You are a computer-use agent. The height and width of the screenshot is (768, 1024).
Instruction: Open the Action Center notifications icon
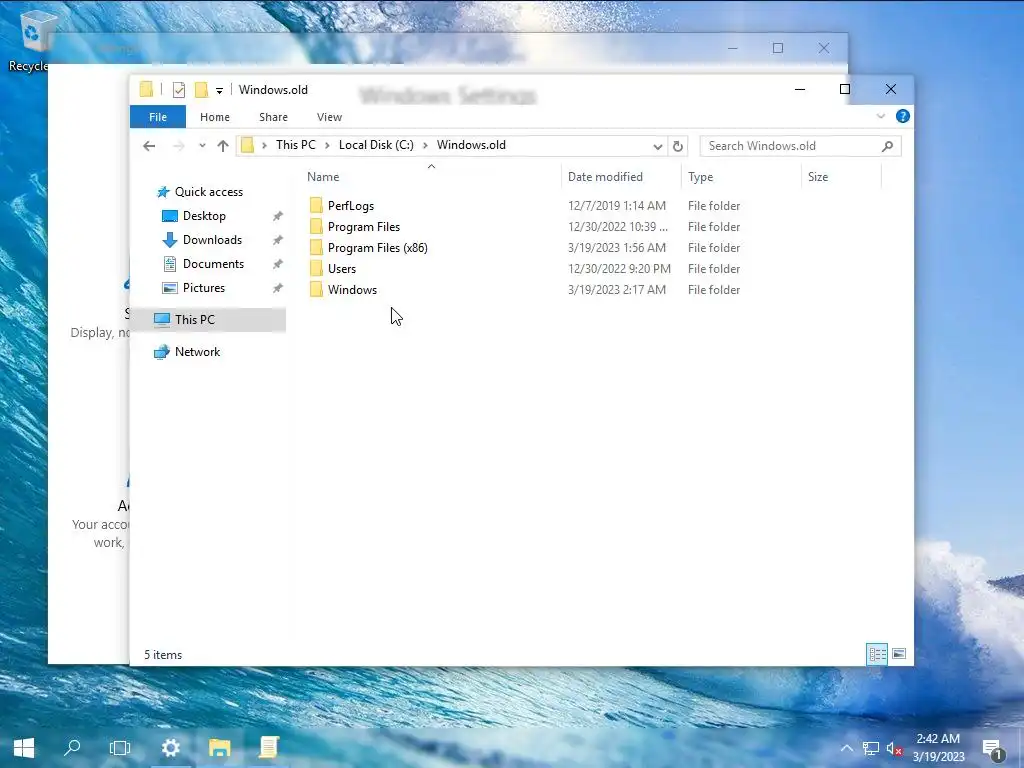tap(993, 748)
